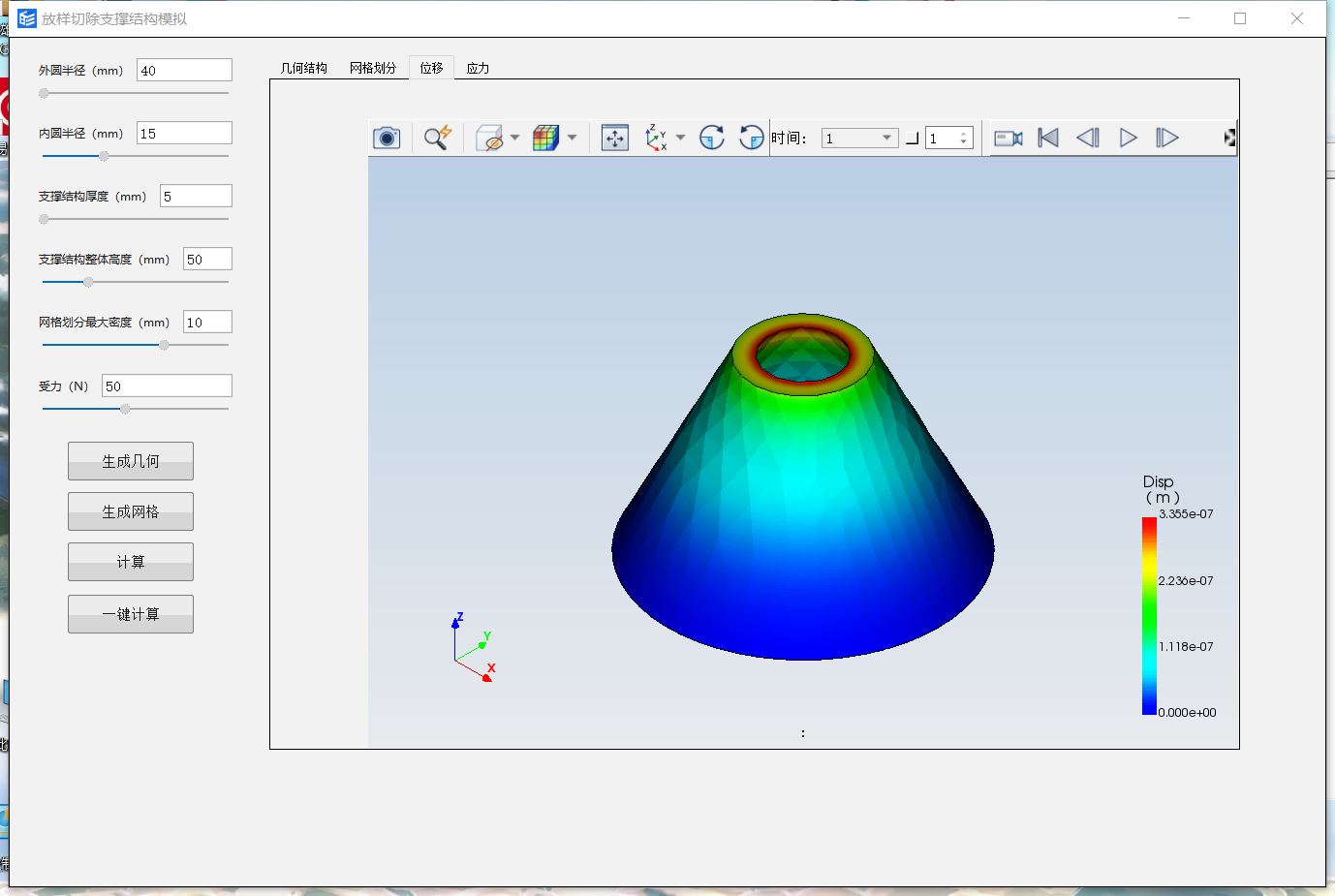Click the colored cube representation icon

point(545,138)
